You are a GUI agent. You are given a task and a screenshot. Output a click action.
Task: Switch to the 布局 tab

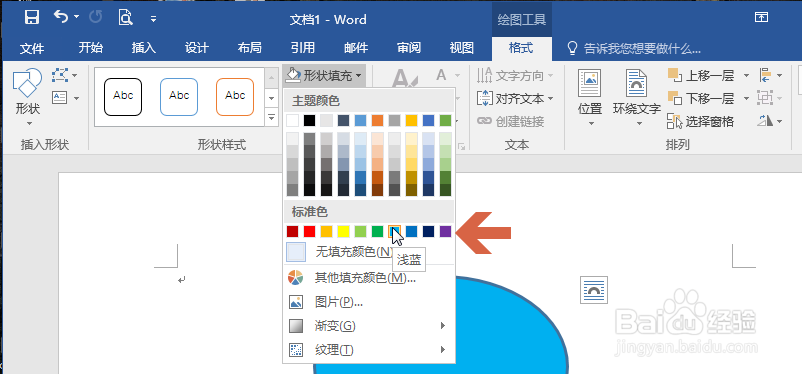pyautogui.click(x=250, y=48)
